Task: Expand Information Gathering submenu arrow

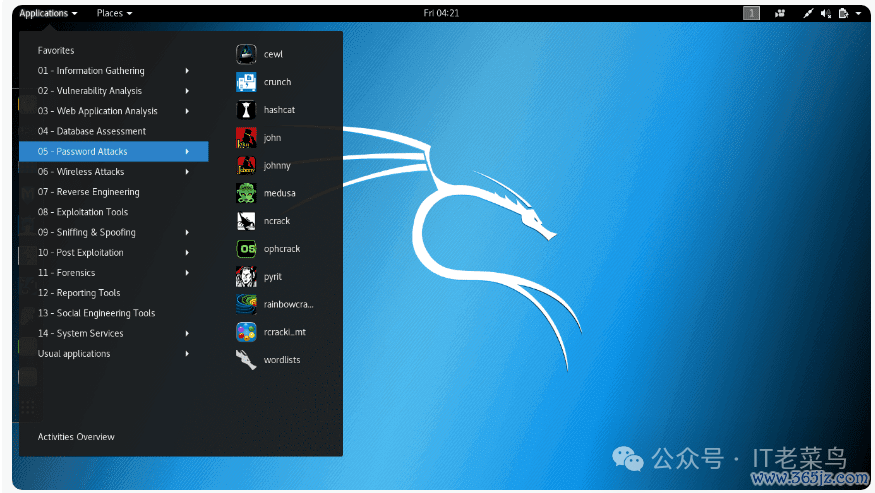Action: (x=187, y=71)
